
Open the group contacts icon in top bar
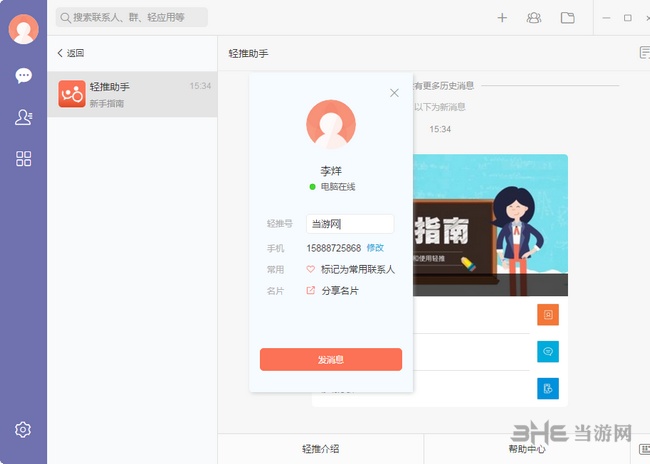point(534,18)
